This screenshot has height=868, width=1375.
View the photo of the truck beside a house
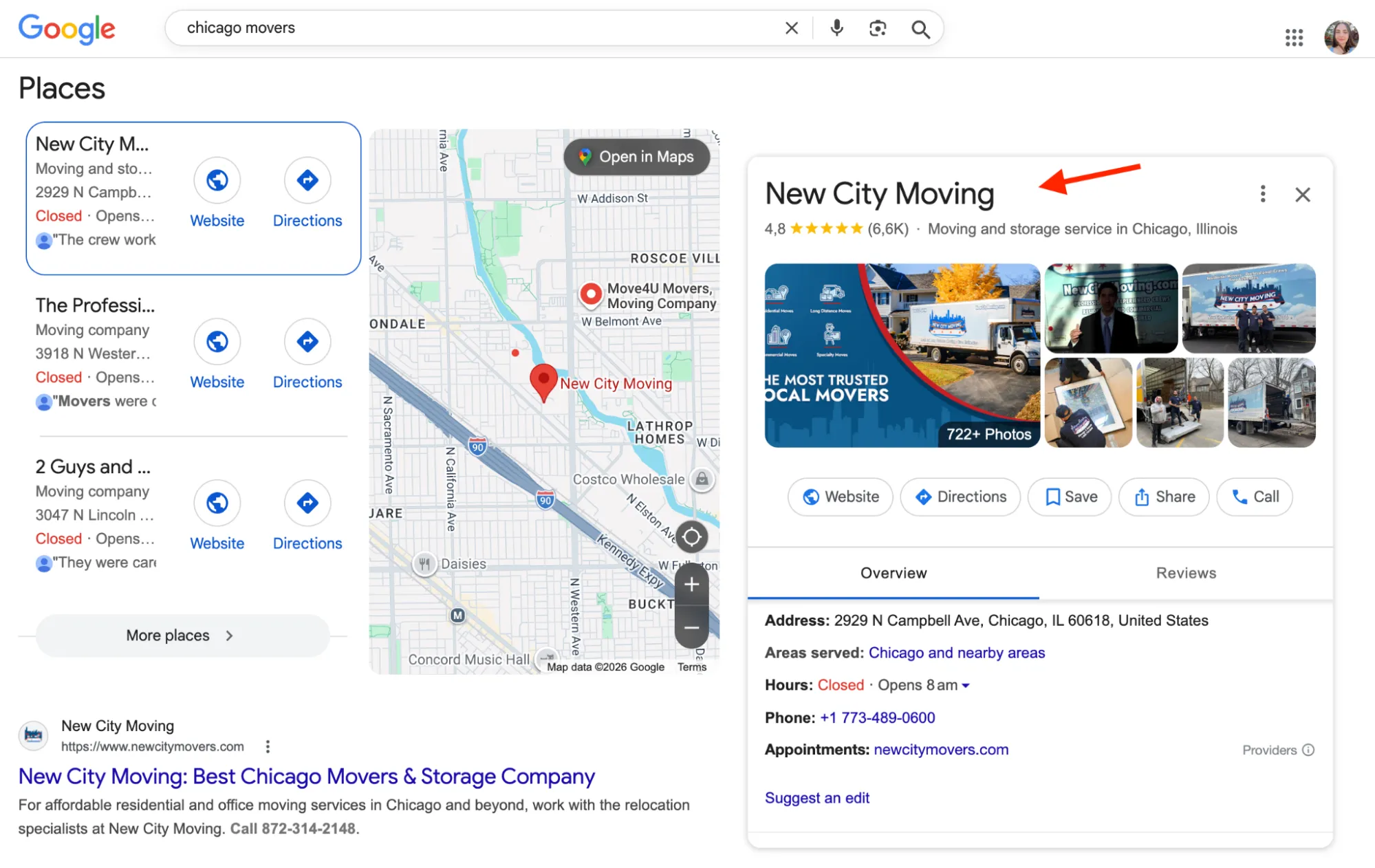(x=1271, y=402)
